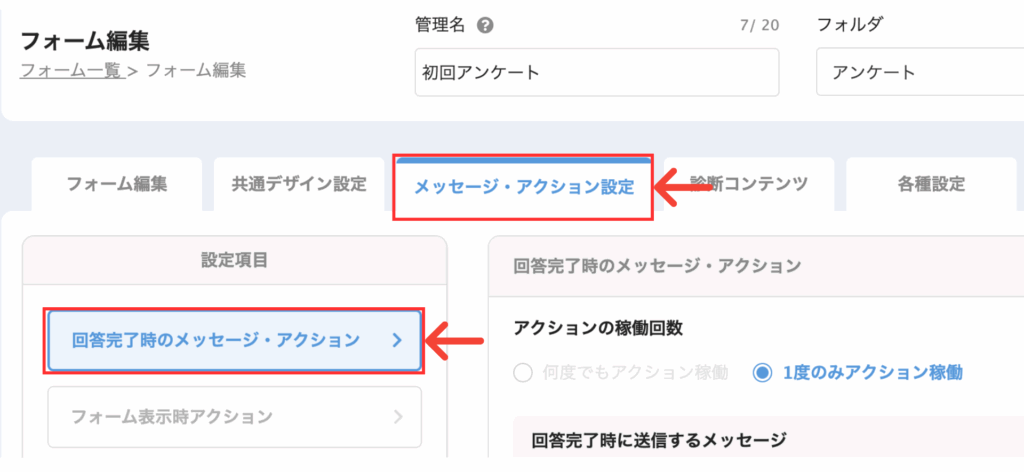Click the 設定項目 panel header

[234, 260]
